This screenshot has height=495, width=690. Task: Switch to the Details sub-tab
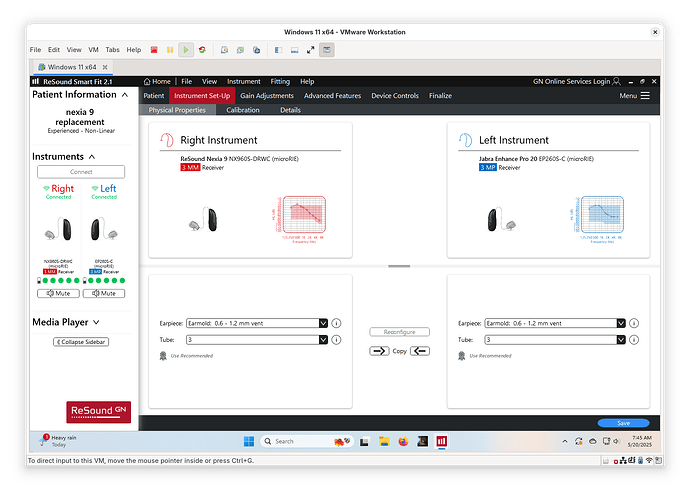tap(290, 110)
